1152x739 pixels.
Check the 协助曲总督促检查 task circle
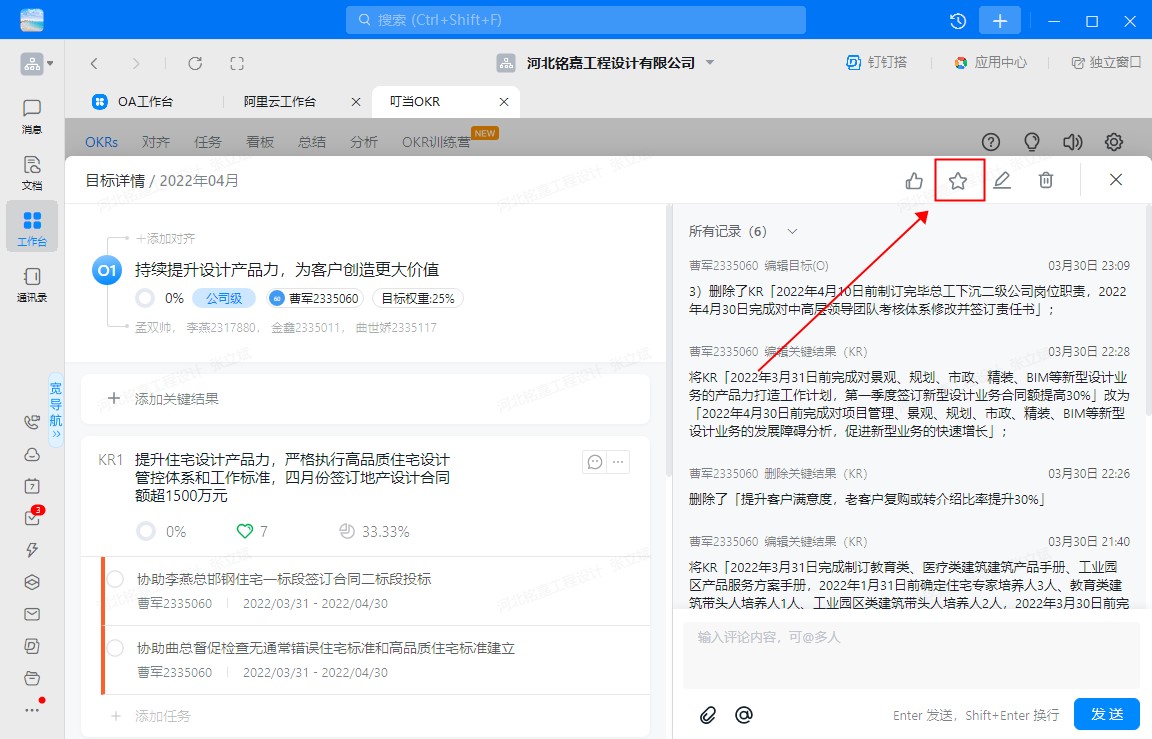tap(115, 648)
